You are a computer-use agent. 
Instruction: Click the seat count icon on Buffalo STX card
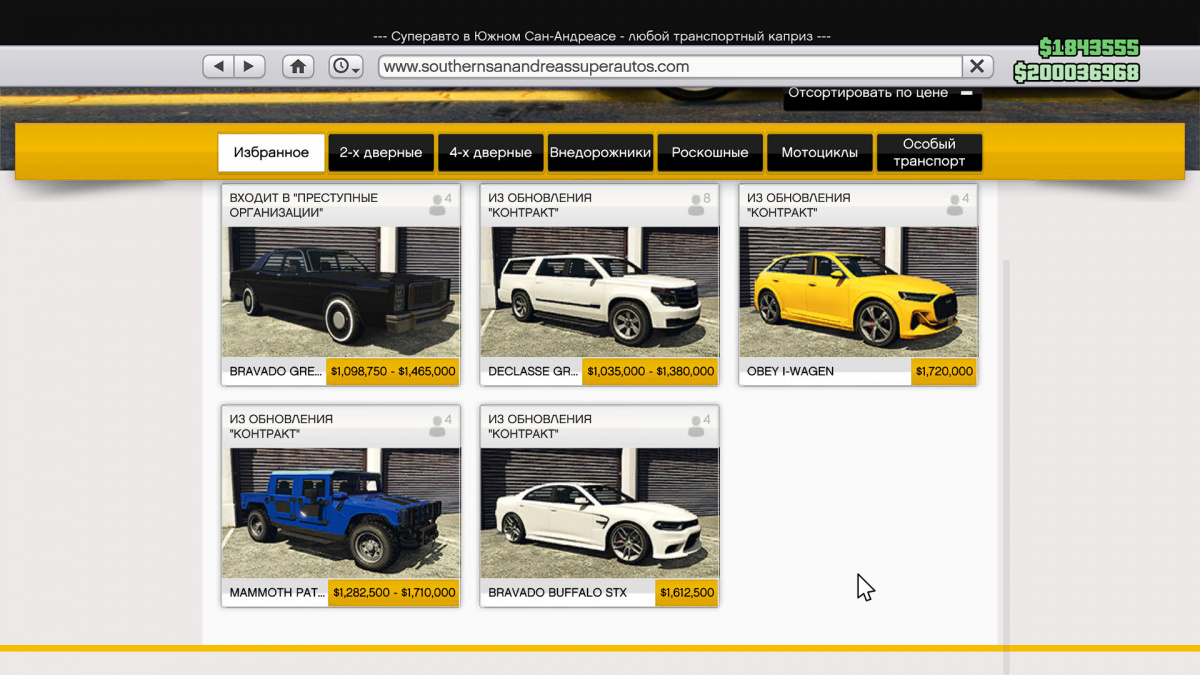click(x=699, y=426)
